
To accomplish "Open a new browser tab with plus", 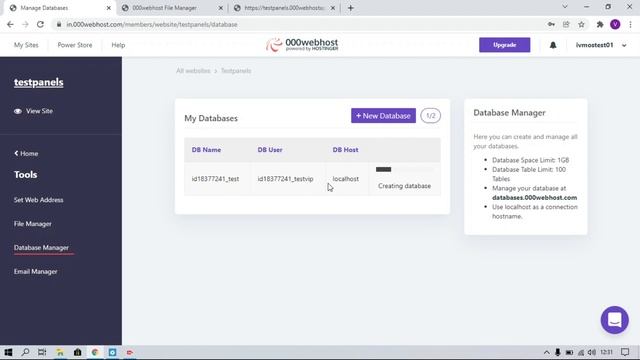I will coord(351,8).
